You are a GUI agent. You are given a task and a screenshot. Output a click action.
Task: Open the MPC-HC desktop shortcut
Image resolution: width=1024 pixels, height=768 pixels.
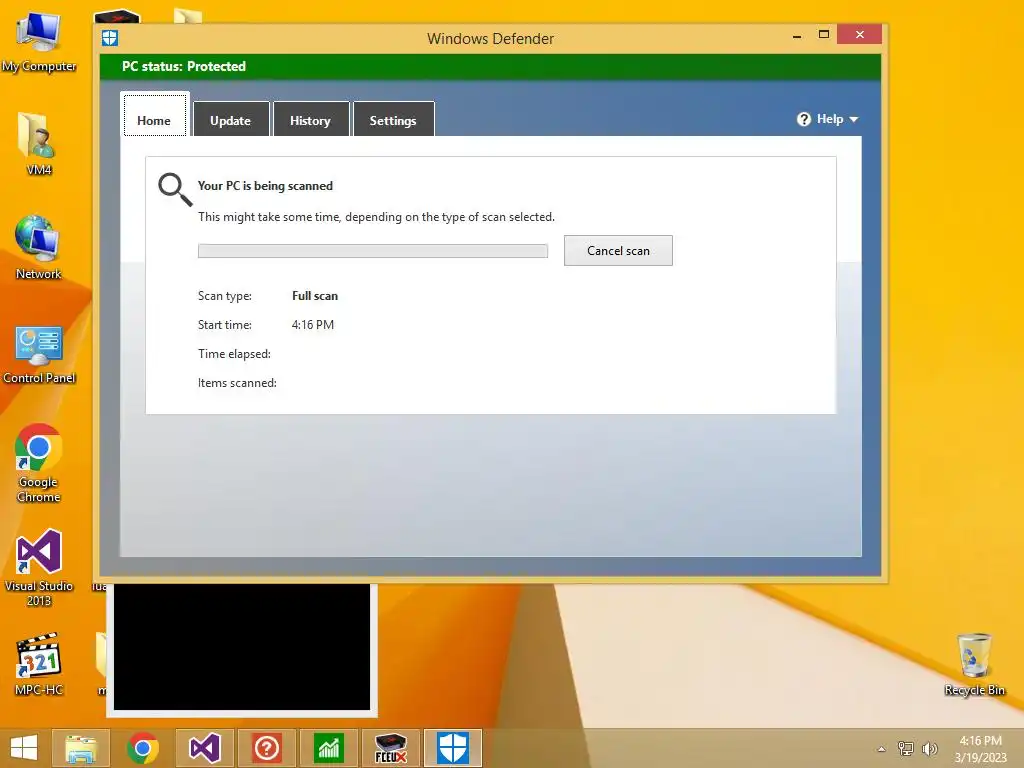pyautogui.click(x=39, y=663)
